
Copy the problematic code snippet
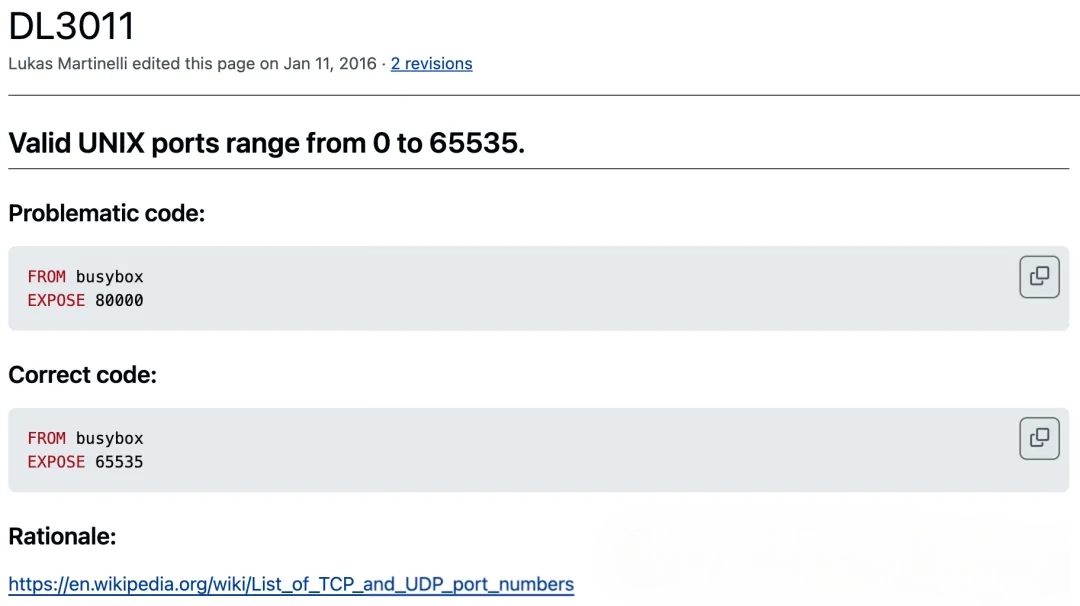tap(1039, 277)
